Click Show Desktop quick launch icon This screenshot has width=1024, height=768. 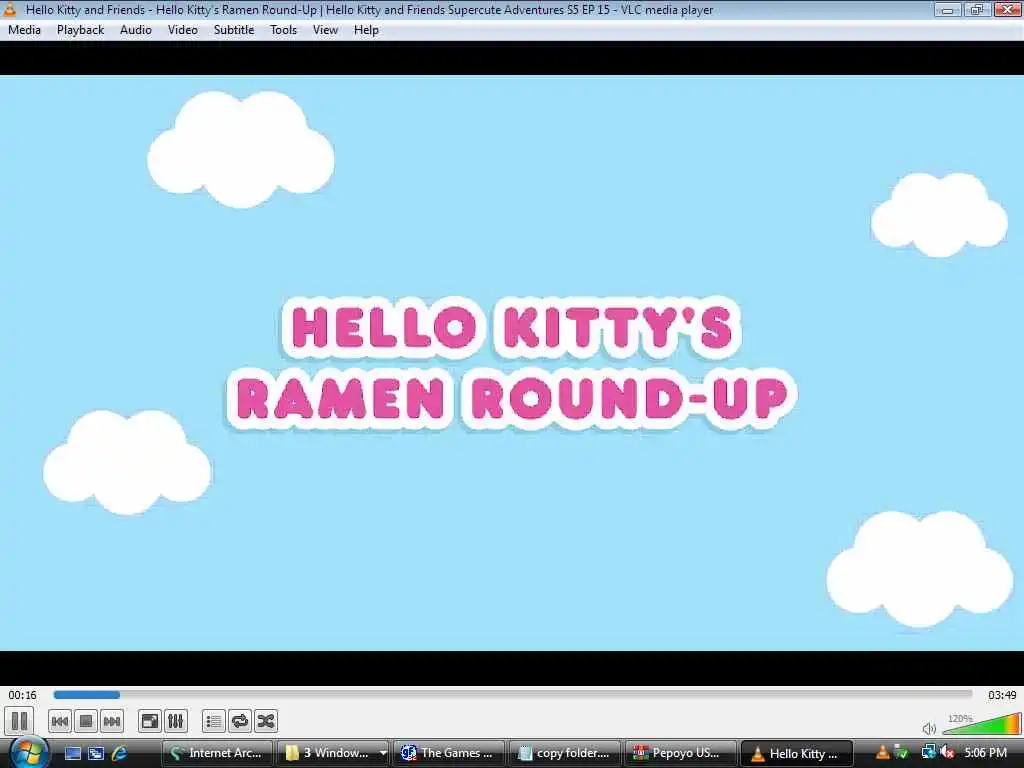(72, 753)
